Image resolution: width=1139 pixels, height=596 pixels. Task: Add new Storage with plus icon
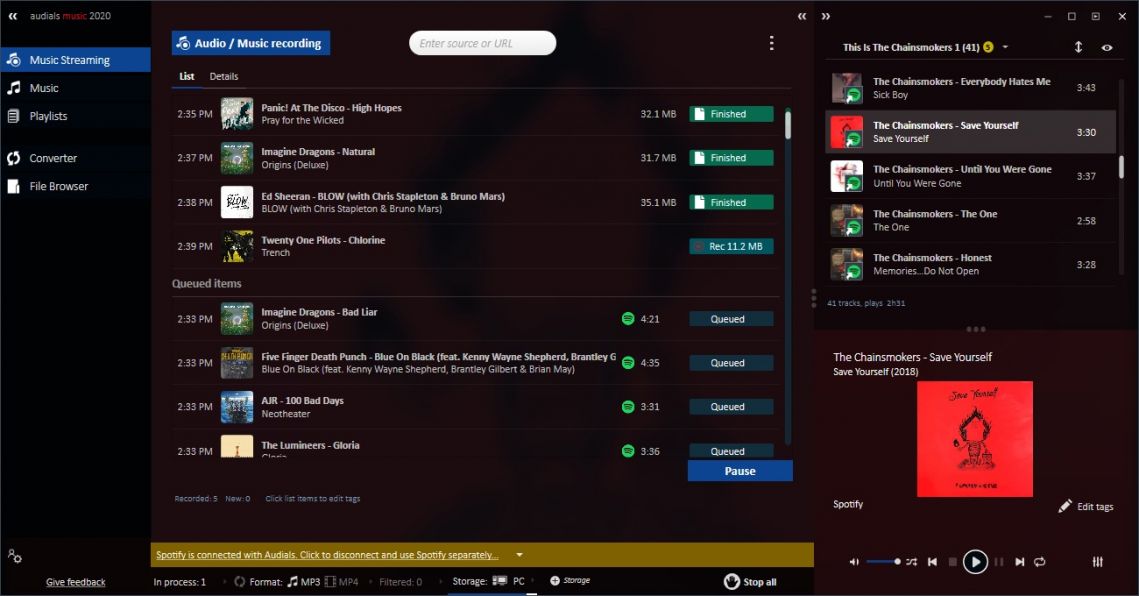pos(570,581)
